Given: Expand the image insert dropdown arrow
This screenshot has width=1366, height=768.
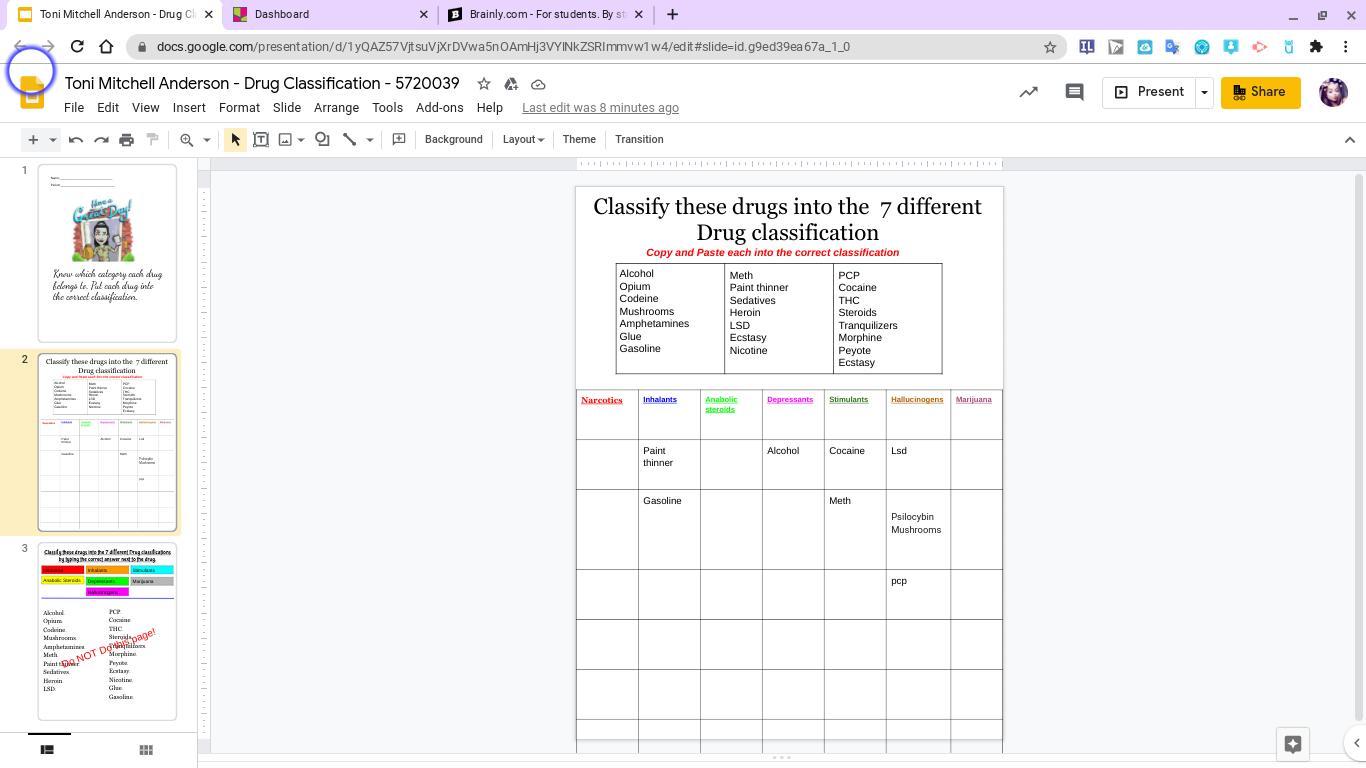Looking at the screenshot, I should pos(300,140).
